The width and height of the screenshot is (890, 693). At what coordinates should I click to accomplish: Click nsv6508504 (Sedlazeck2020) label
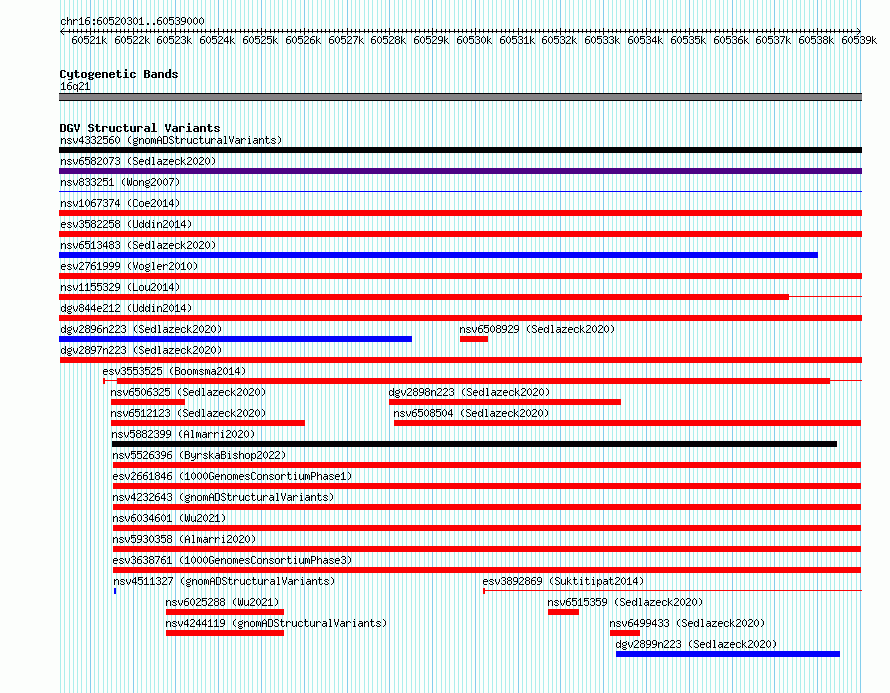[471, 413]
